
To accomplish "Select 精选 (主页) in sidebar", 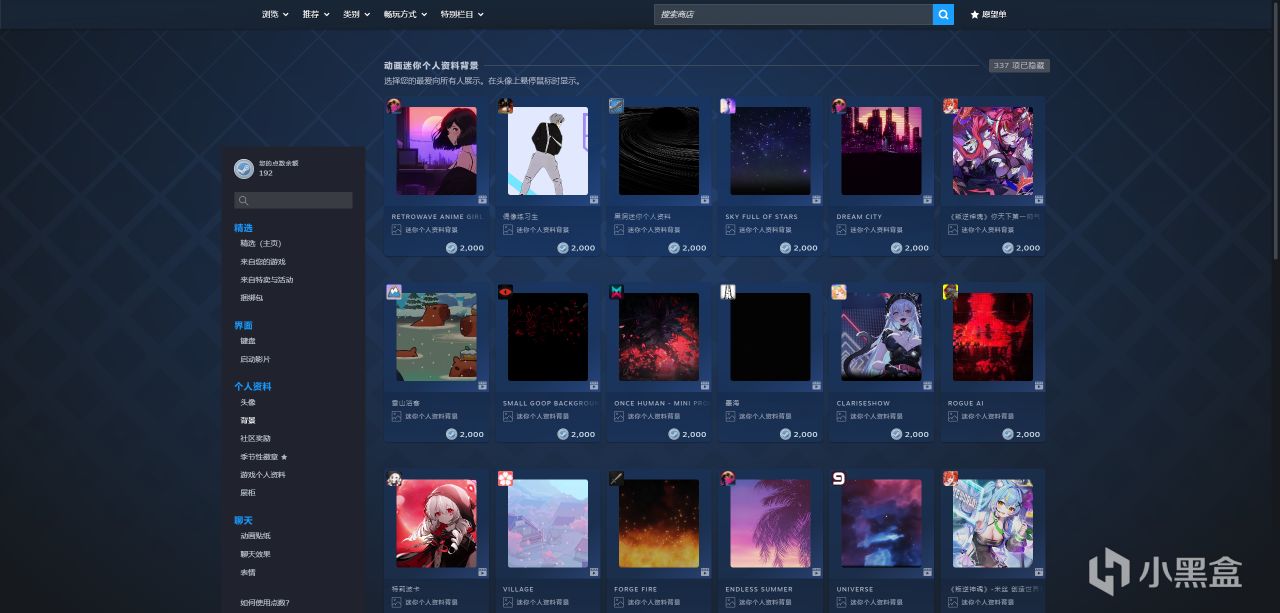I will click(261, 243).
